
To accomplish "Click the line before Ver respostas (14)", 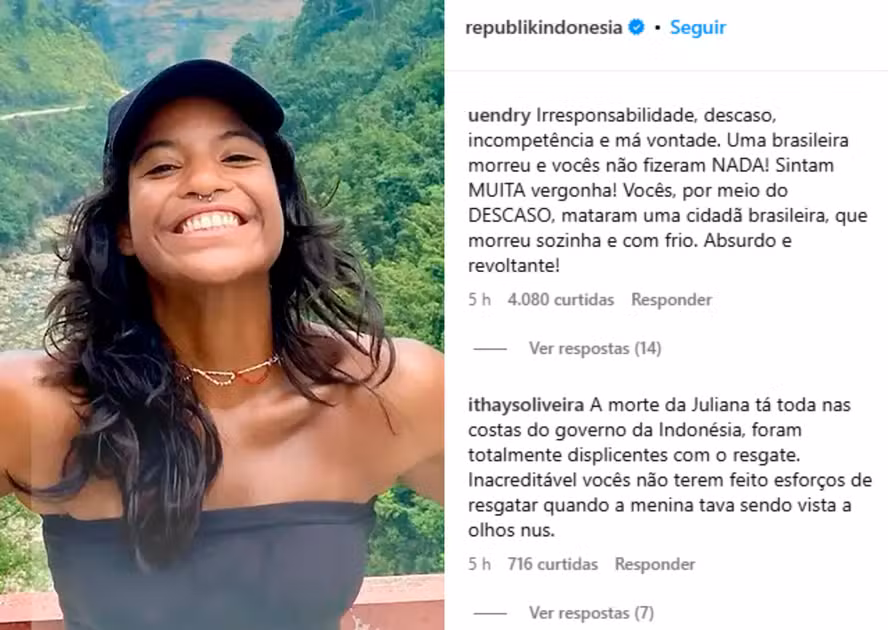I will (490, 349).
